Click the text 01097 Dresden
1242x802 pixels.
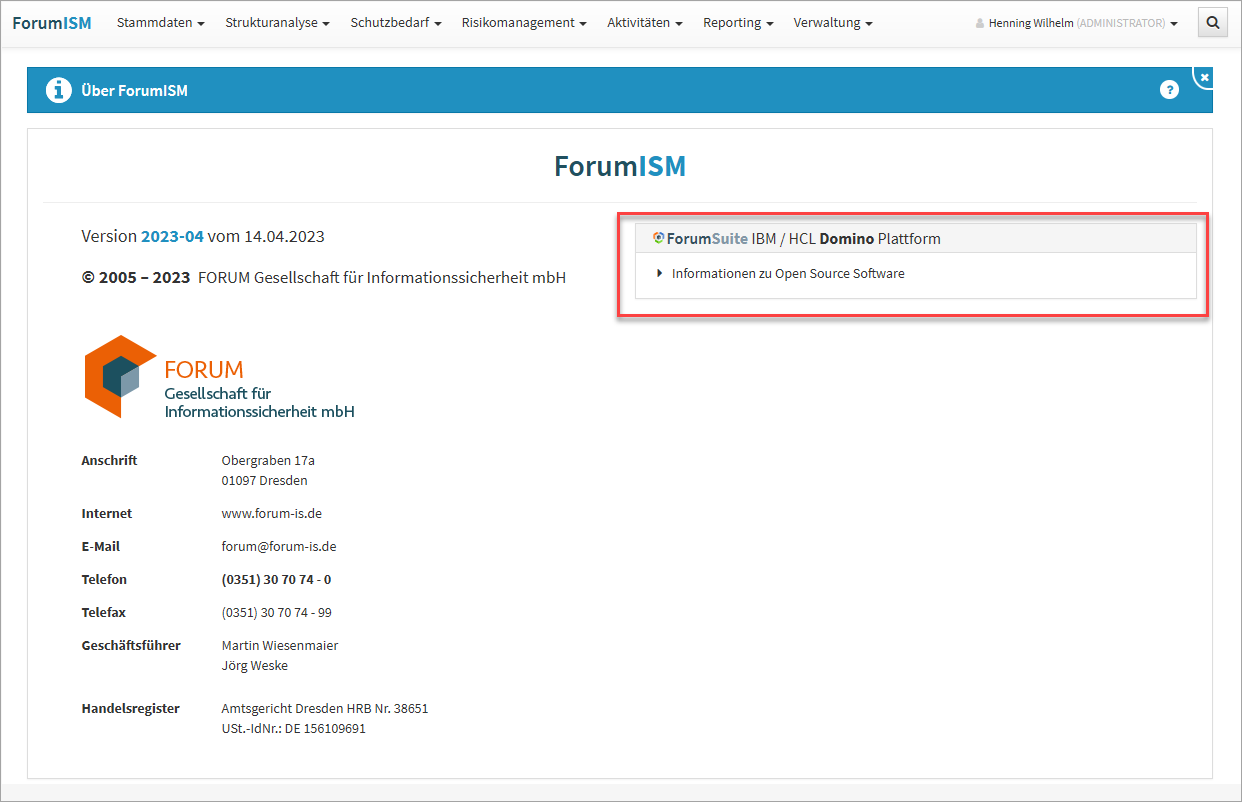[264, 480]
